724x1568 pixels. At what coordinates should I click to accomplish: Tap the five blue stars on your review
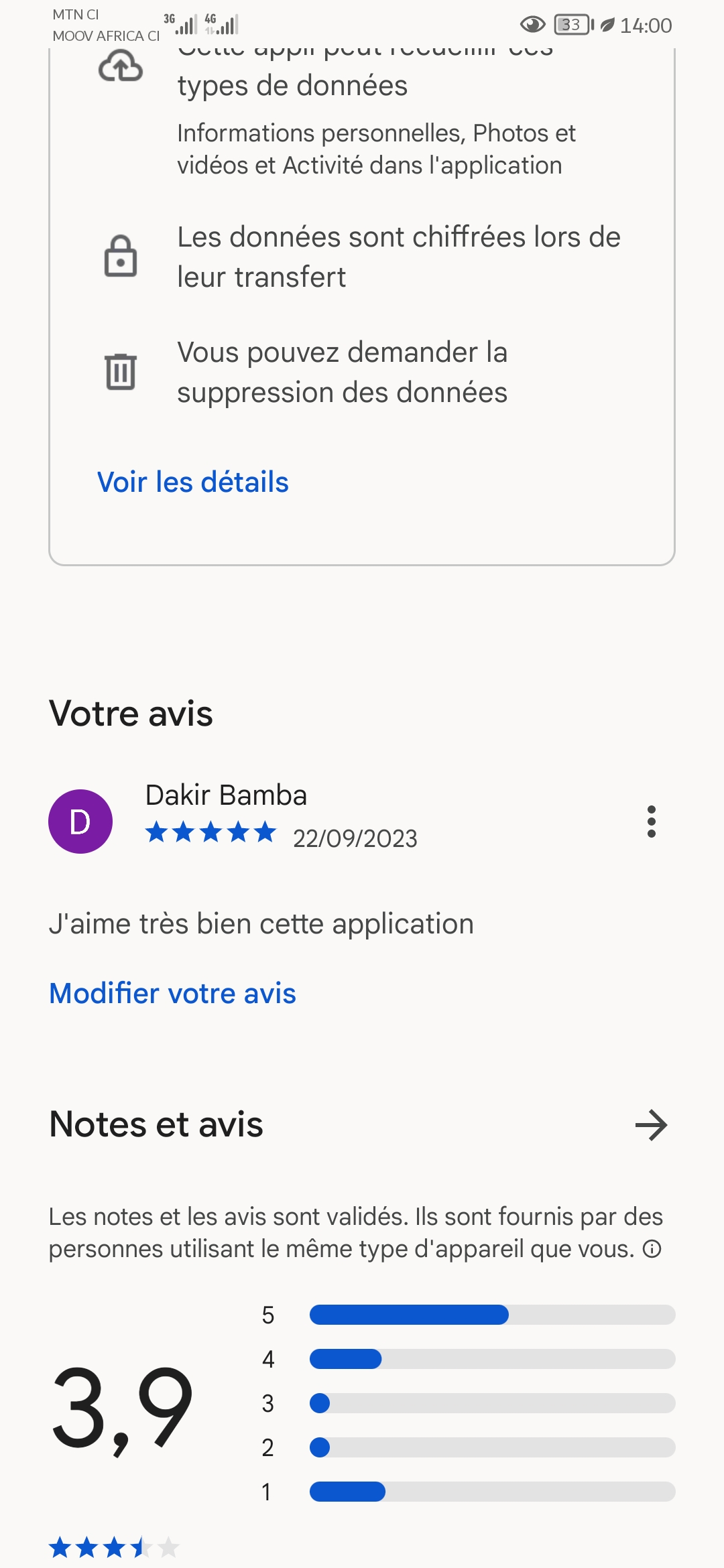[x=210, y=832]
